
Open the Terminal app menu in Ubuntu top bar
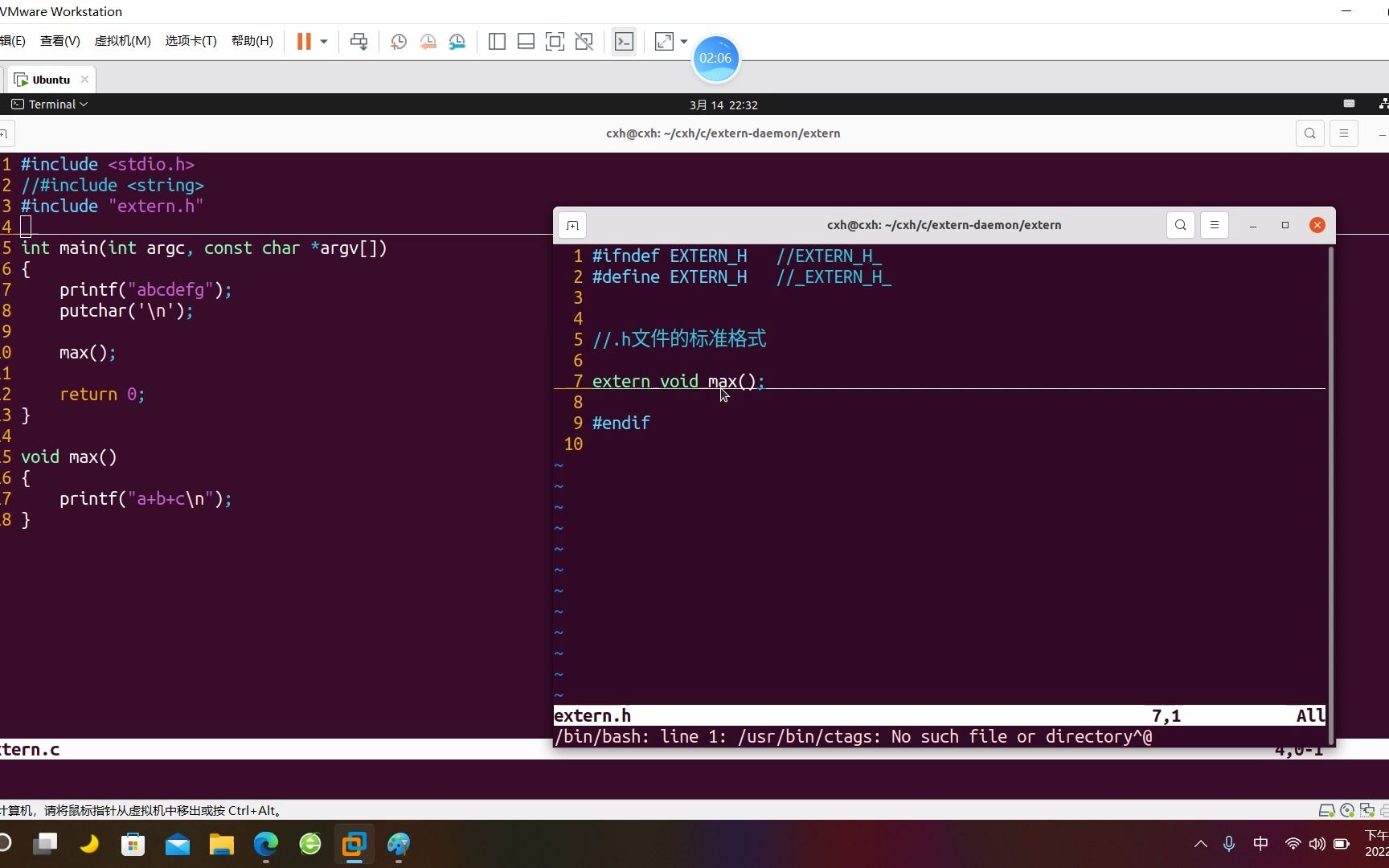50,104
